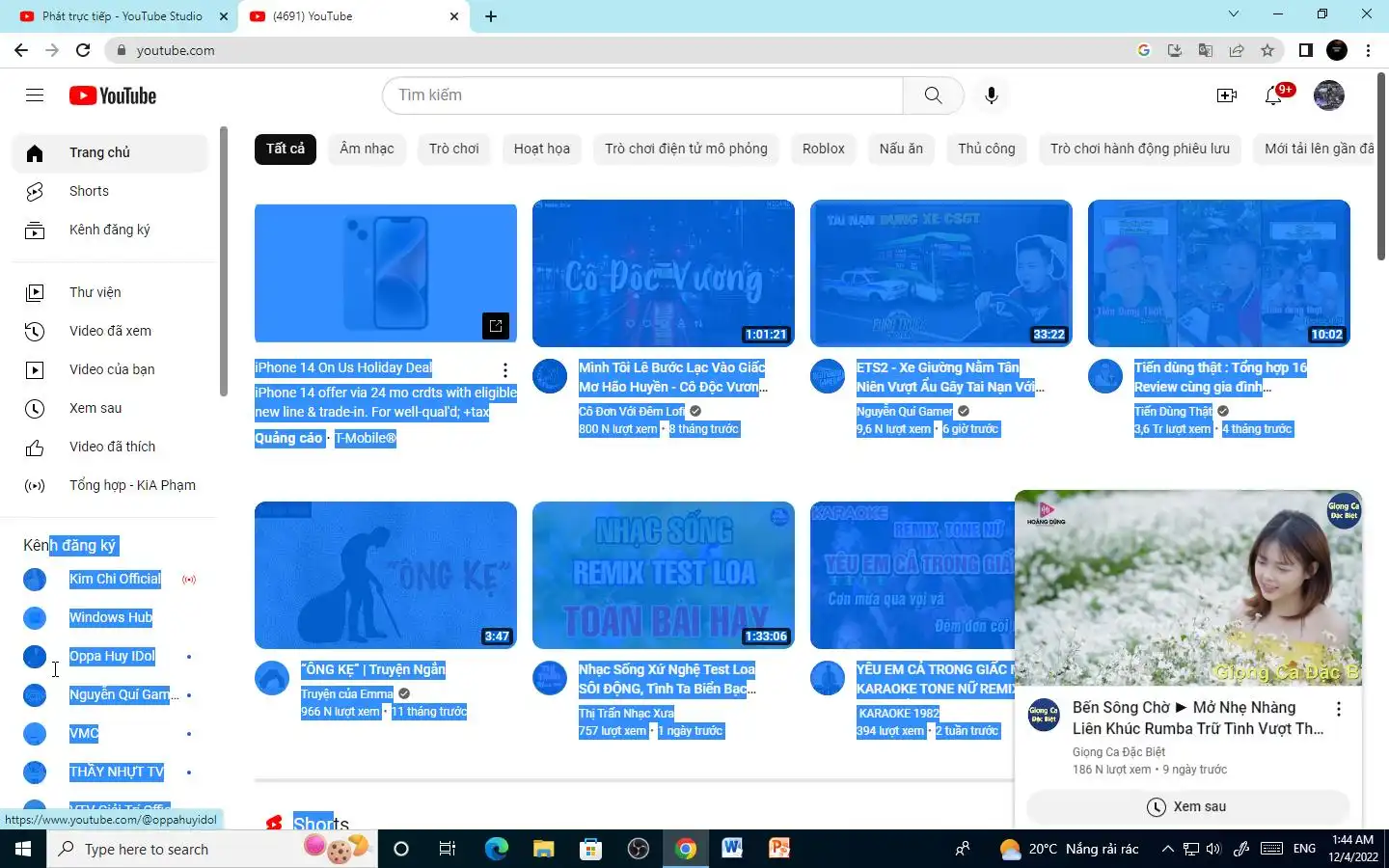The width and height of the screenshot is (1389, 868).
Task: Open Tiến Dũng Thật channel avatar
Action: pos(1105,376)
